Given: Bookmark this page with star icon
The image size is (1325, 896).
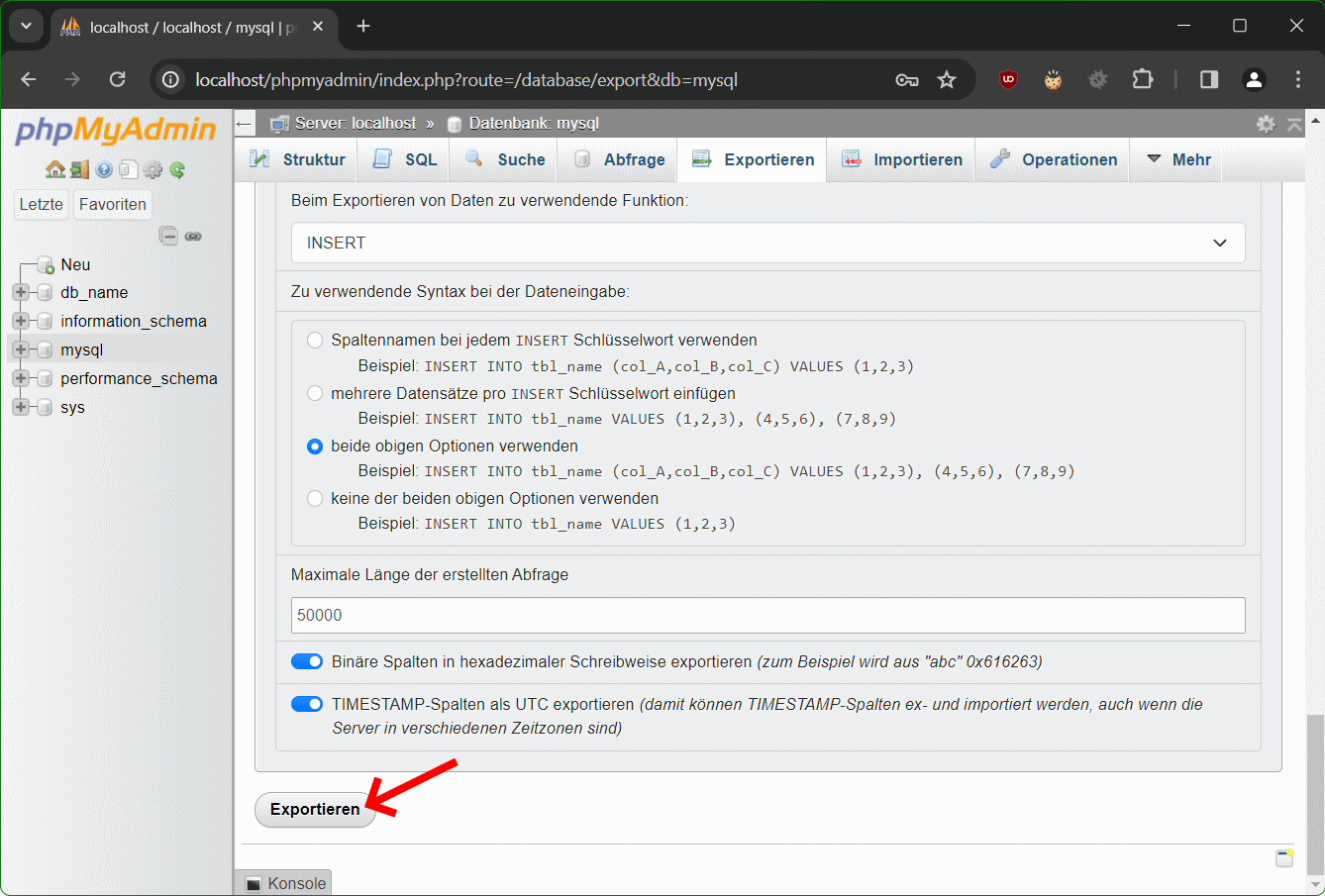Looking at the screenshot, I should [x=947, y=80].
